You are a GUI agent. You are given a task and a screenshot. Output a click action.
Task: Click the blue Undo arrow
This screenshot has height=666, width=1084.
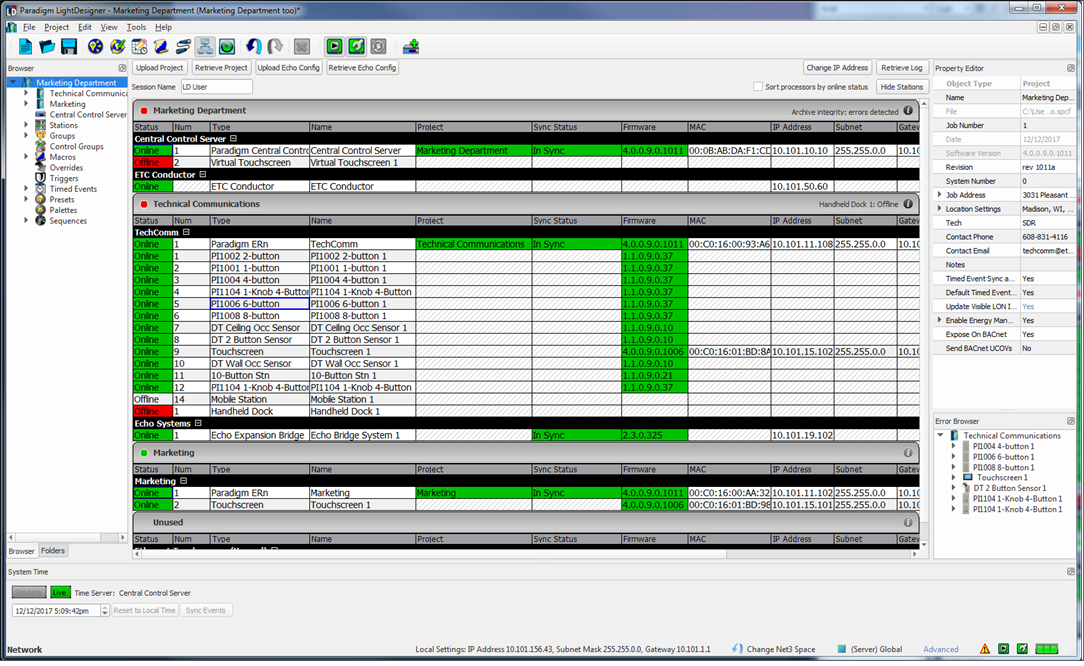point(254,46)
